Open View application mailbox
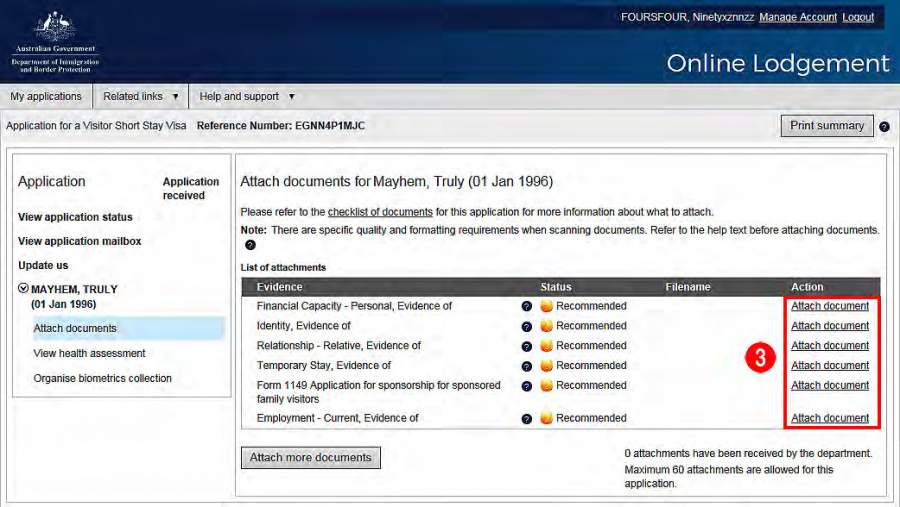900x507 pixels. [79, 241]
